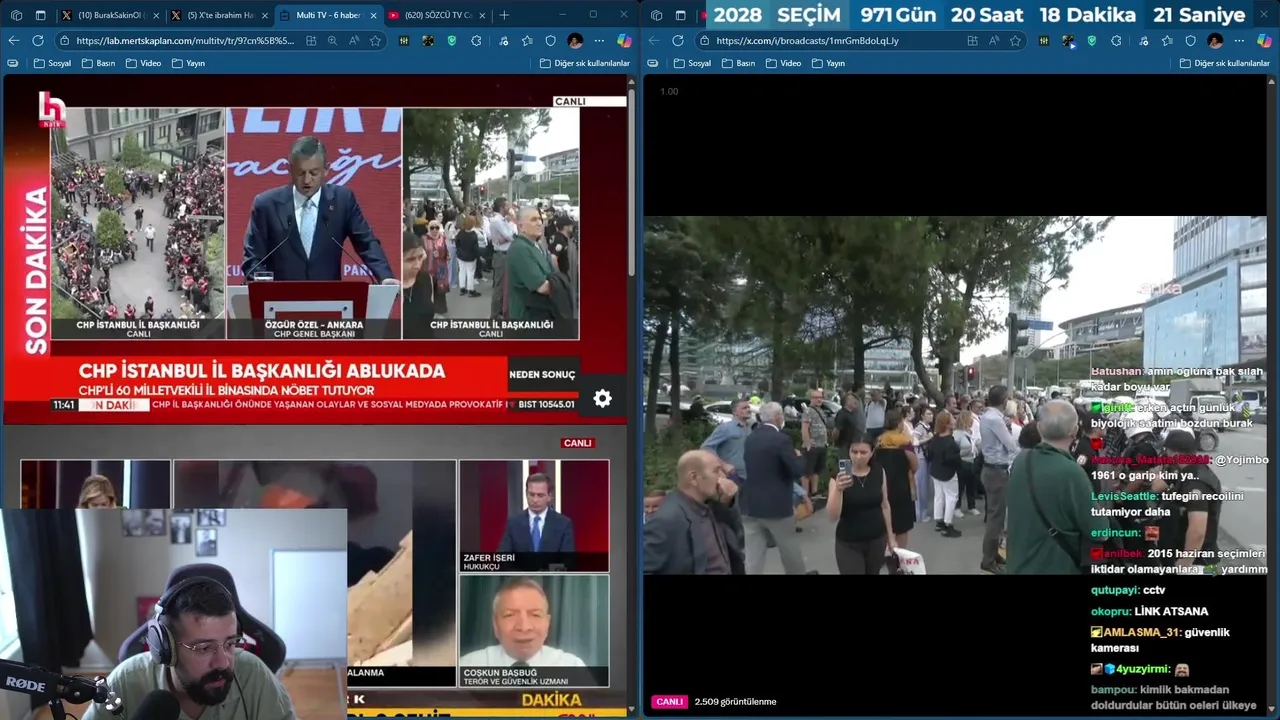Open tab actions menu in left window

pos(41,15)
